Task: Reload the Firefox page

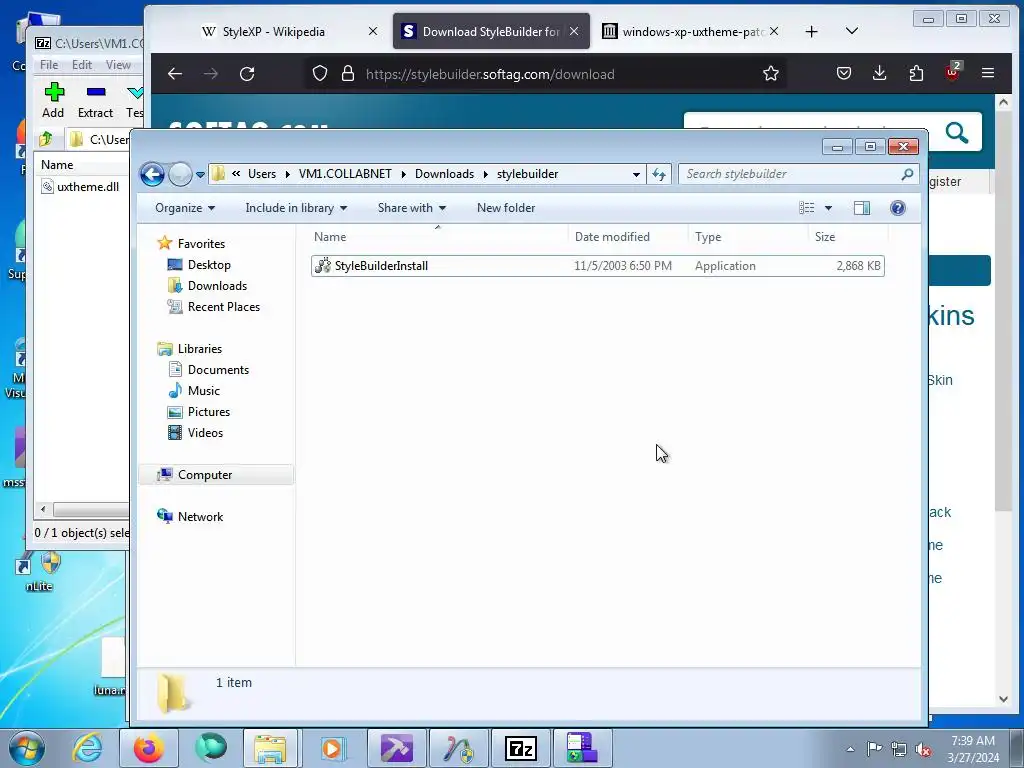Action: click(x=247, y=74)
